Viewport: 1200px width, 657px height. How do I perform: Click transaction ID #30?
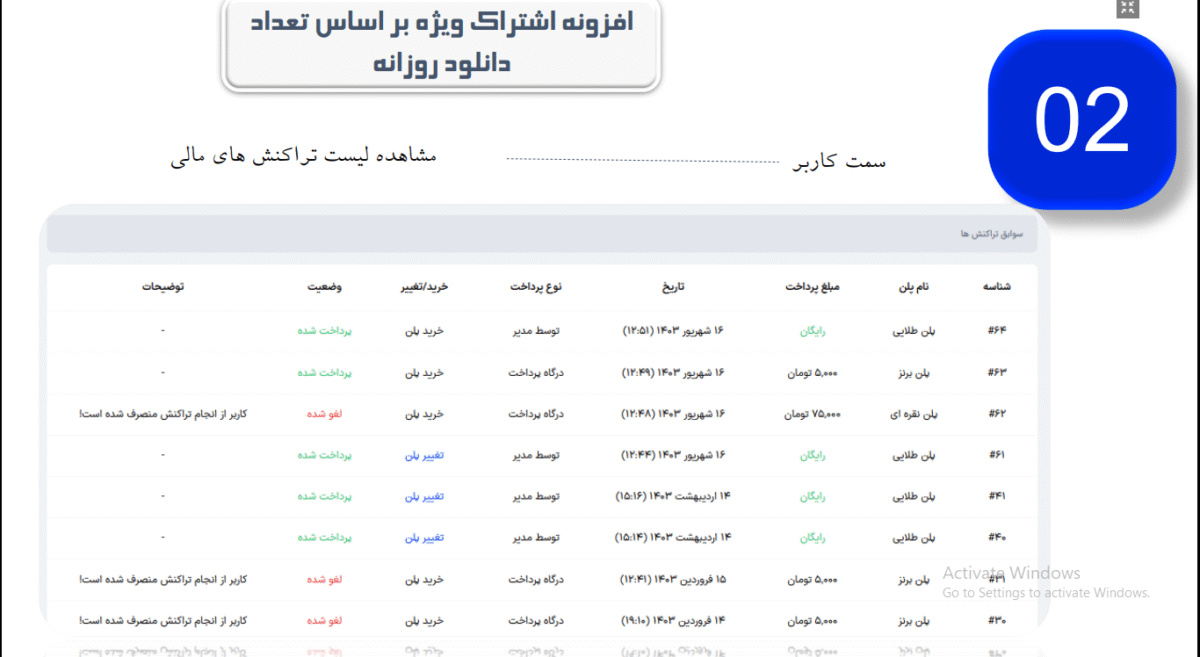997,621
